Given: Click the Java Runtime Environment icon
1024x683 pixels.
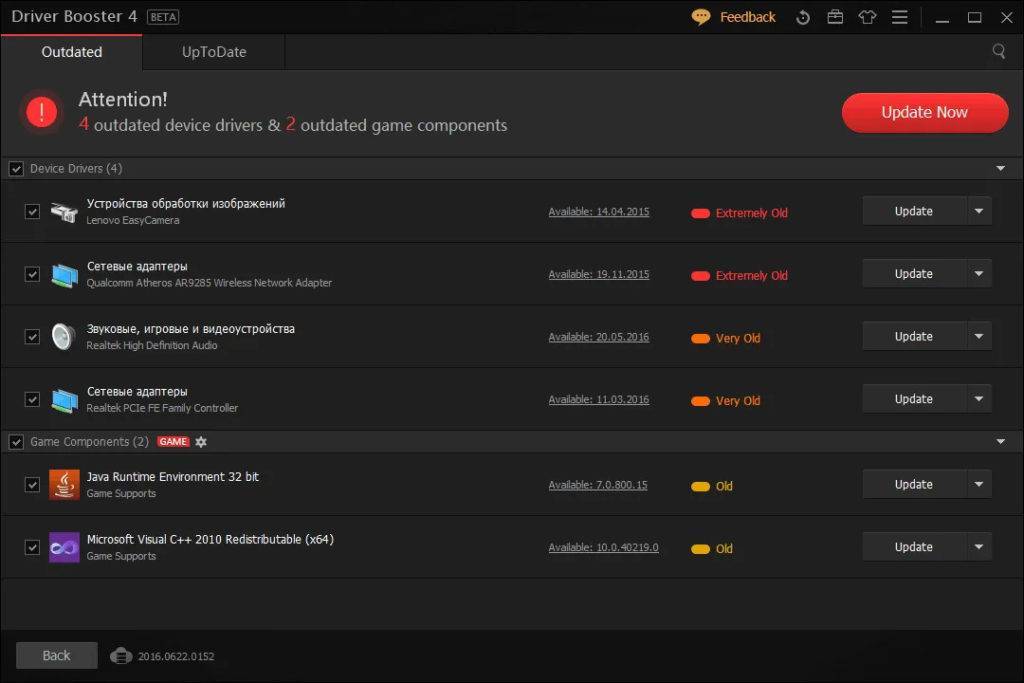Looking at the screenshot, I should click(x=64, y=484).
